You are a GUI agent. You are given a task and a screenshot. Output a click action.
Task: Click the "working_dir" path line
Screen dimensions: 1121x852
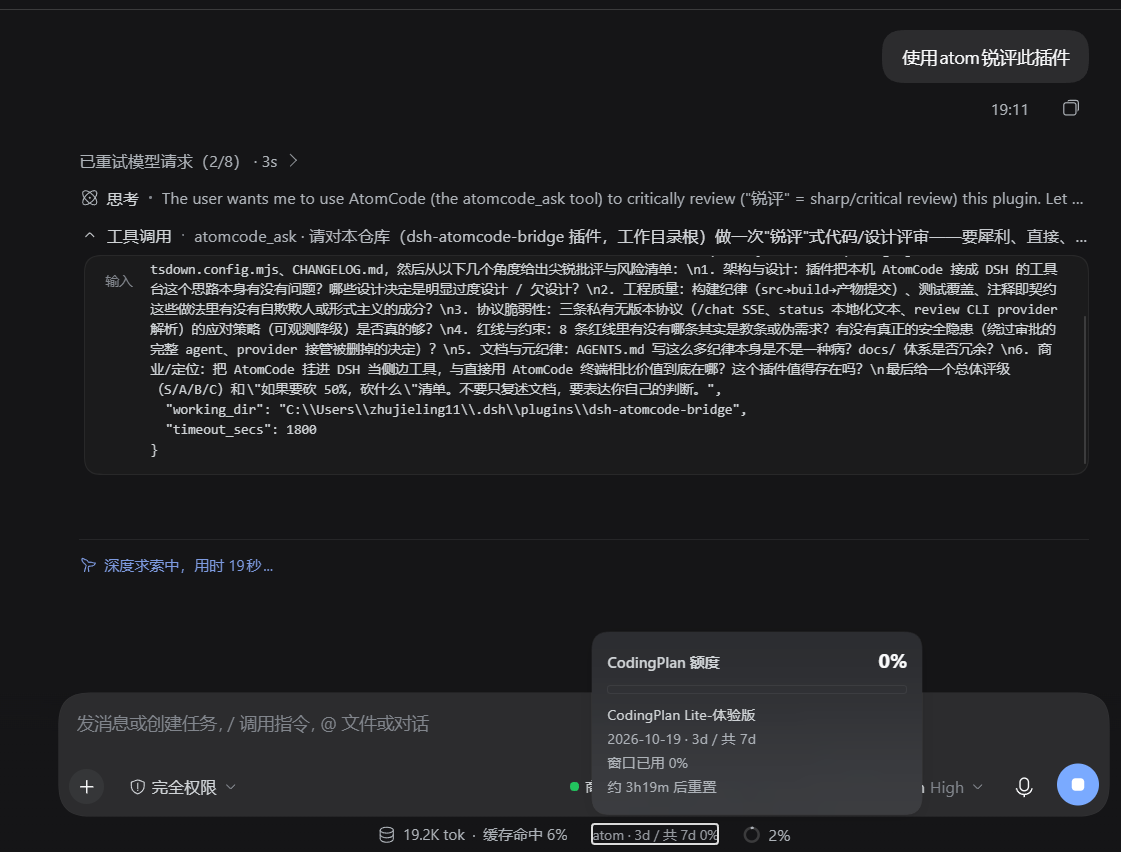[456, 410]
